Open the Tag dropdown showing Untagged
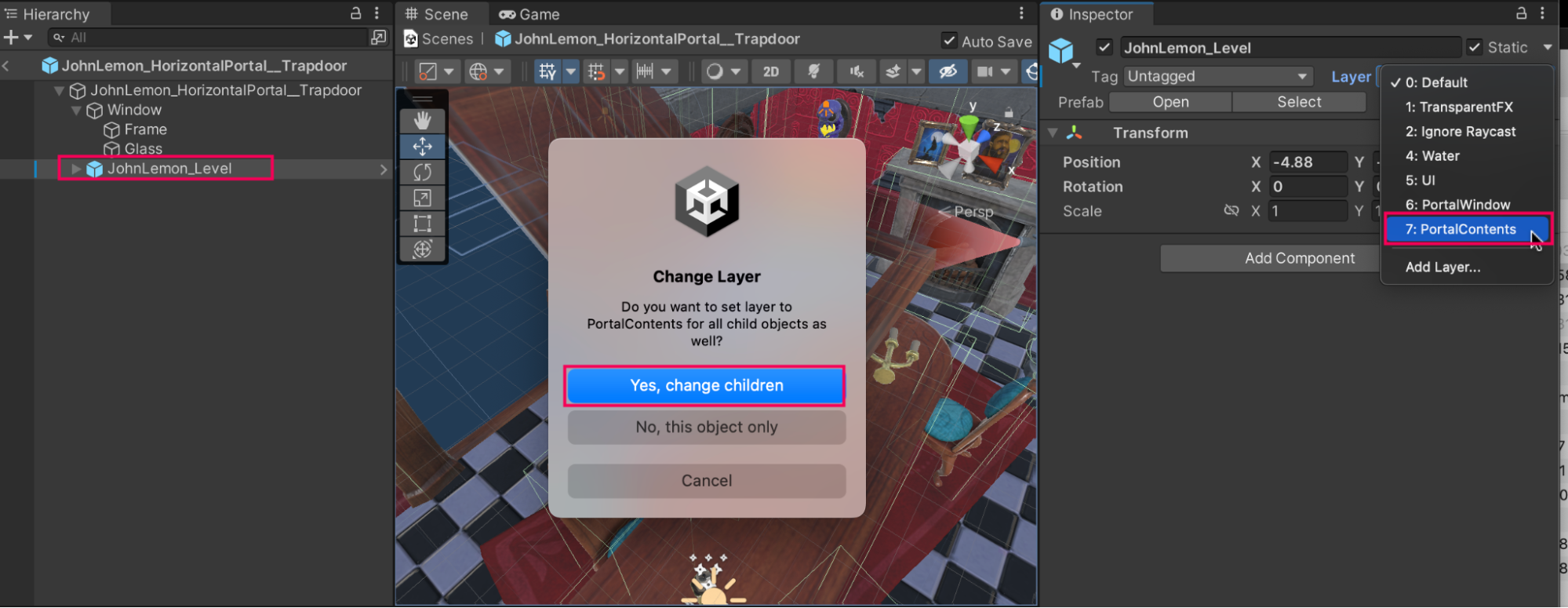This screenshot has width=1568, height=608. click(1218, 76)
